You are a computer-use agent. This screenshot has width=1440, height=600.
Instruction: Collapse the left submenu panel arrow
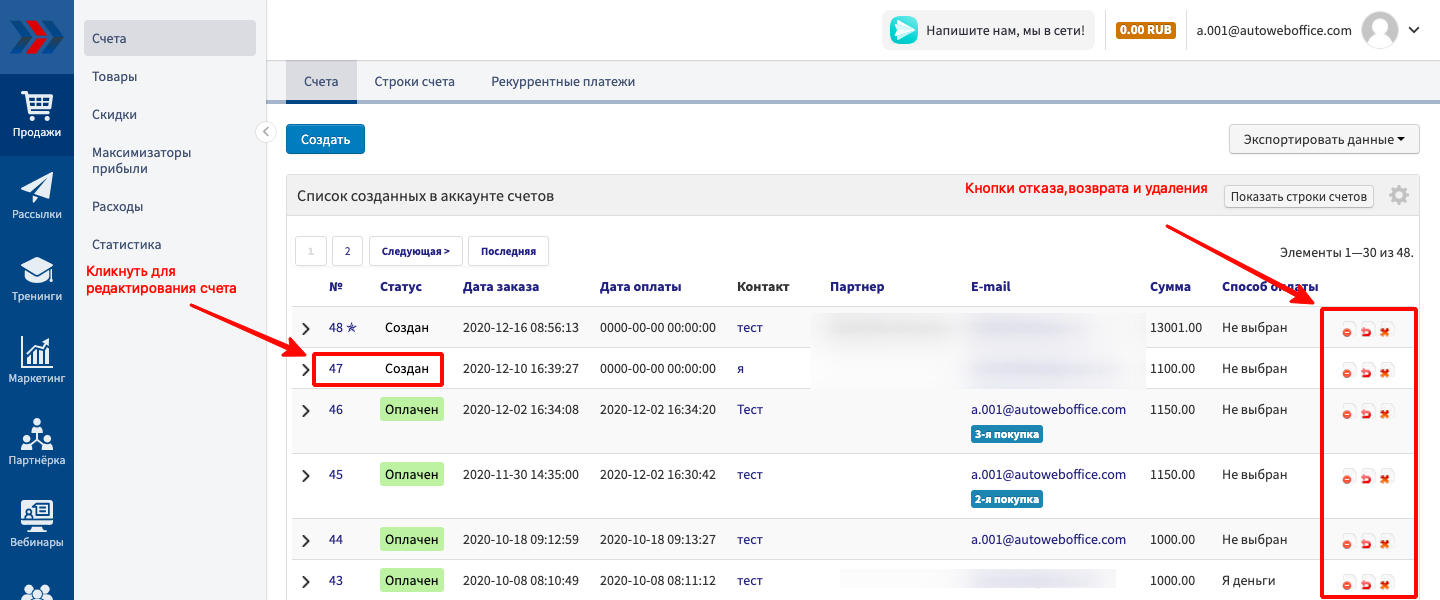265,131
